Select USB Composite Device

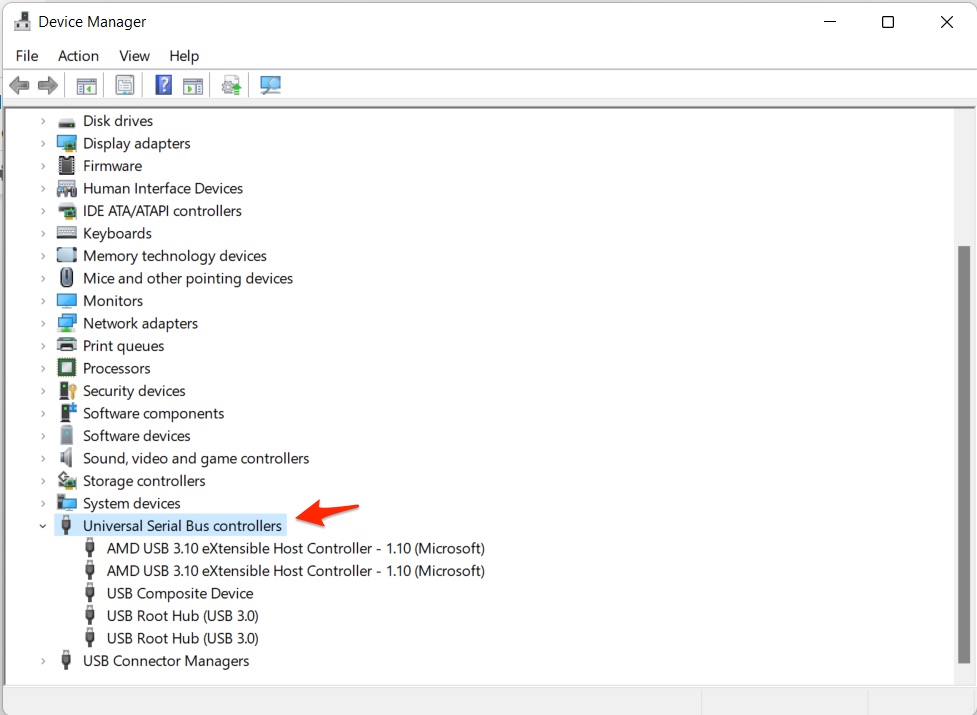click(x=180, y=594)
